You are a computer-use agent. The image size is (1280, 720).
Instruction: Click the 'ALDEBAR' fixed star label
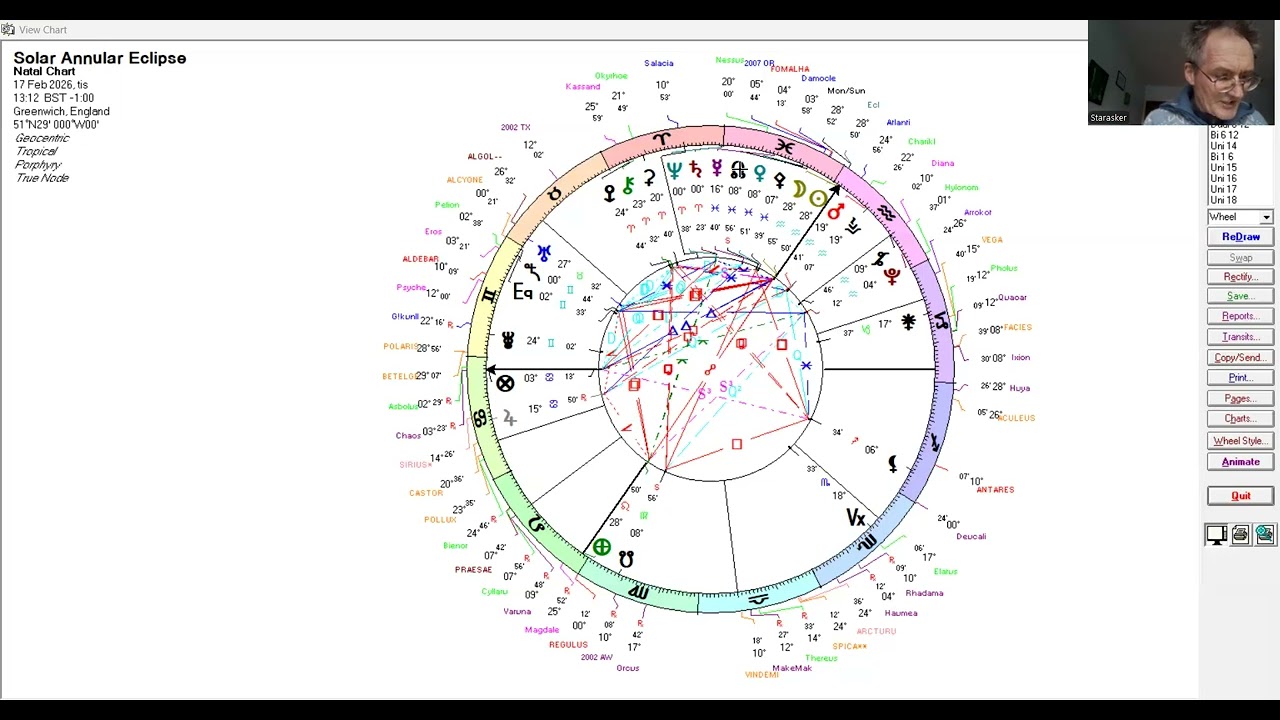click(420, 259)
